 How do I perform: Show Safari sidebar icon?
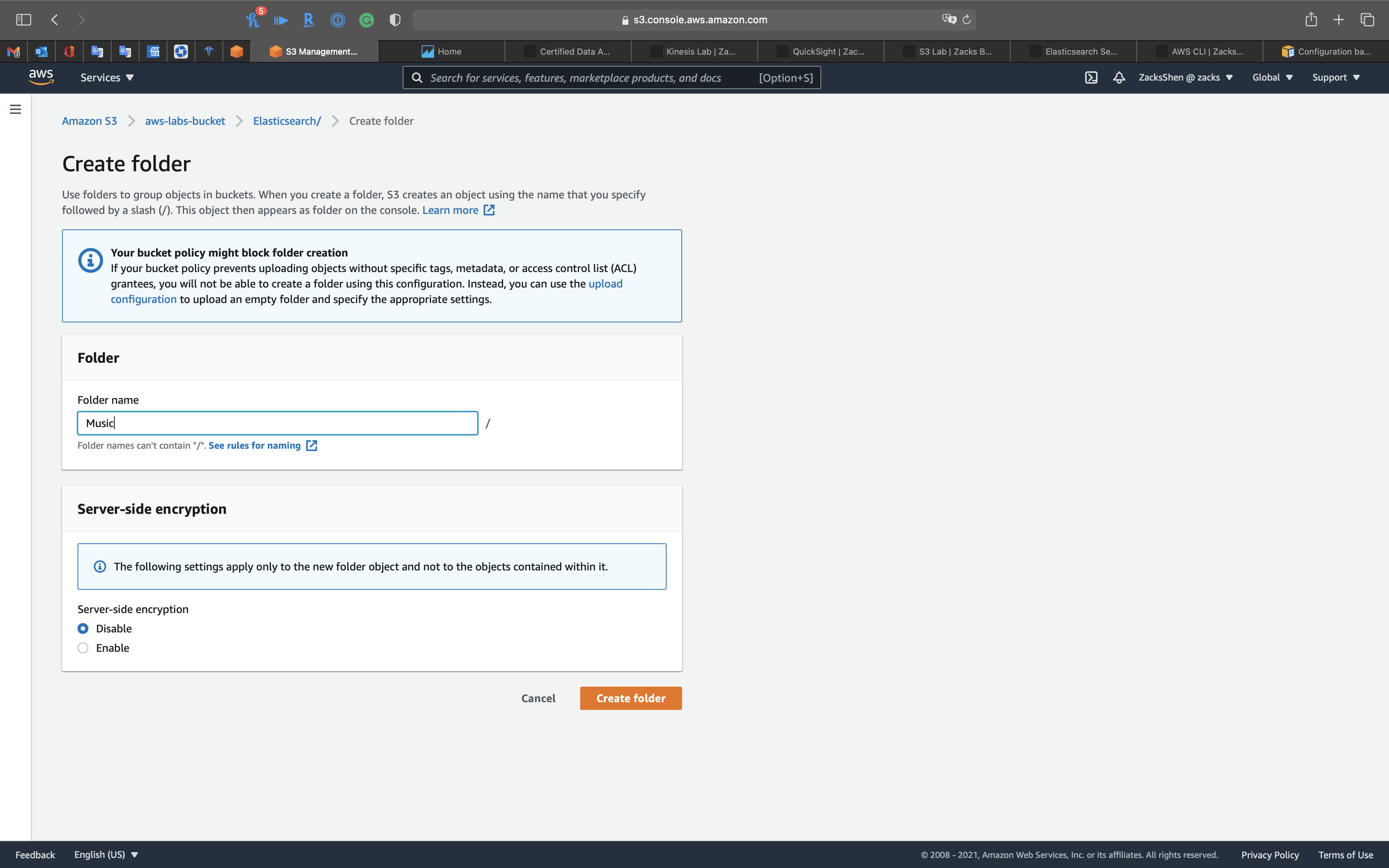(x=24, y=19)
